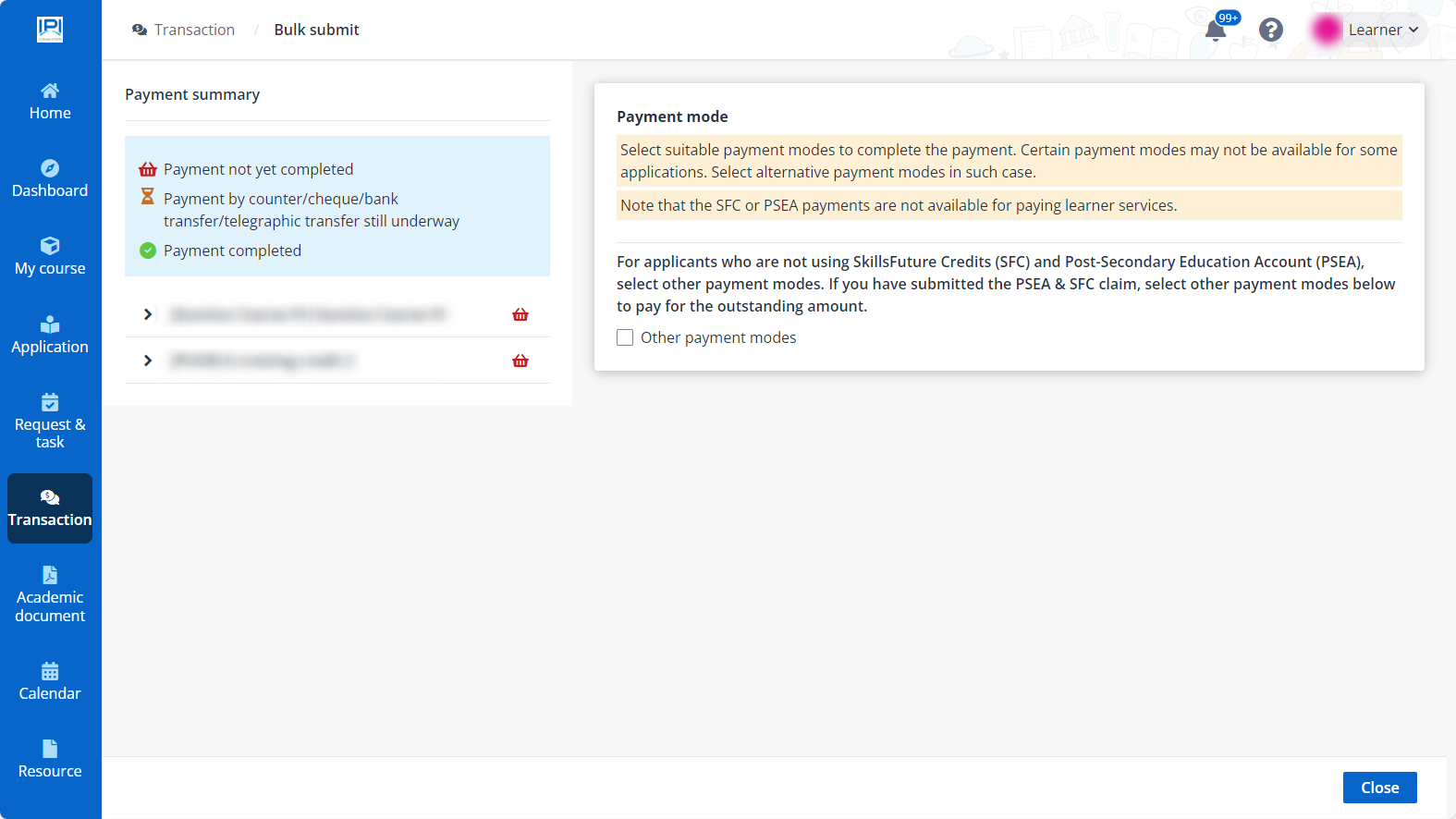This screenshot has width=1456, height=819.
Task: Click basket icon on first payment item
Action: coord(520,314)
